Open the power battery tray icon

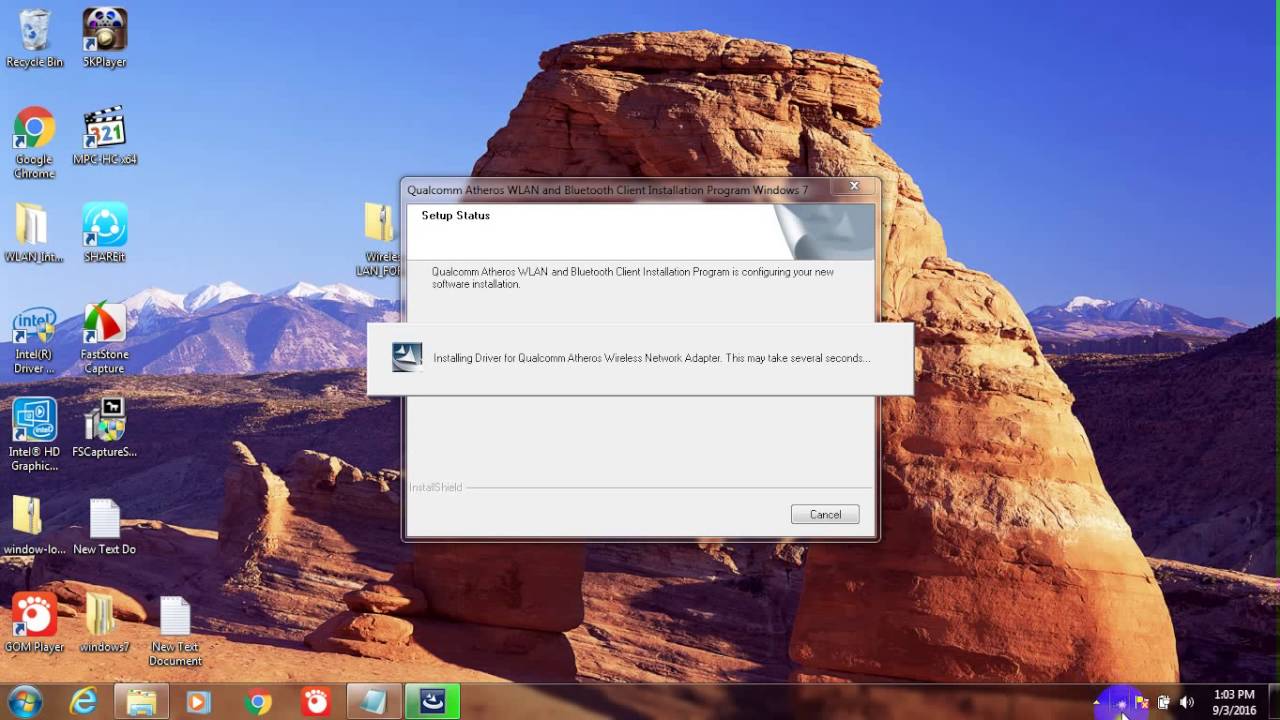pos(1164,703)
